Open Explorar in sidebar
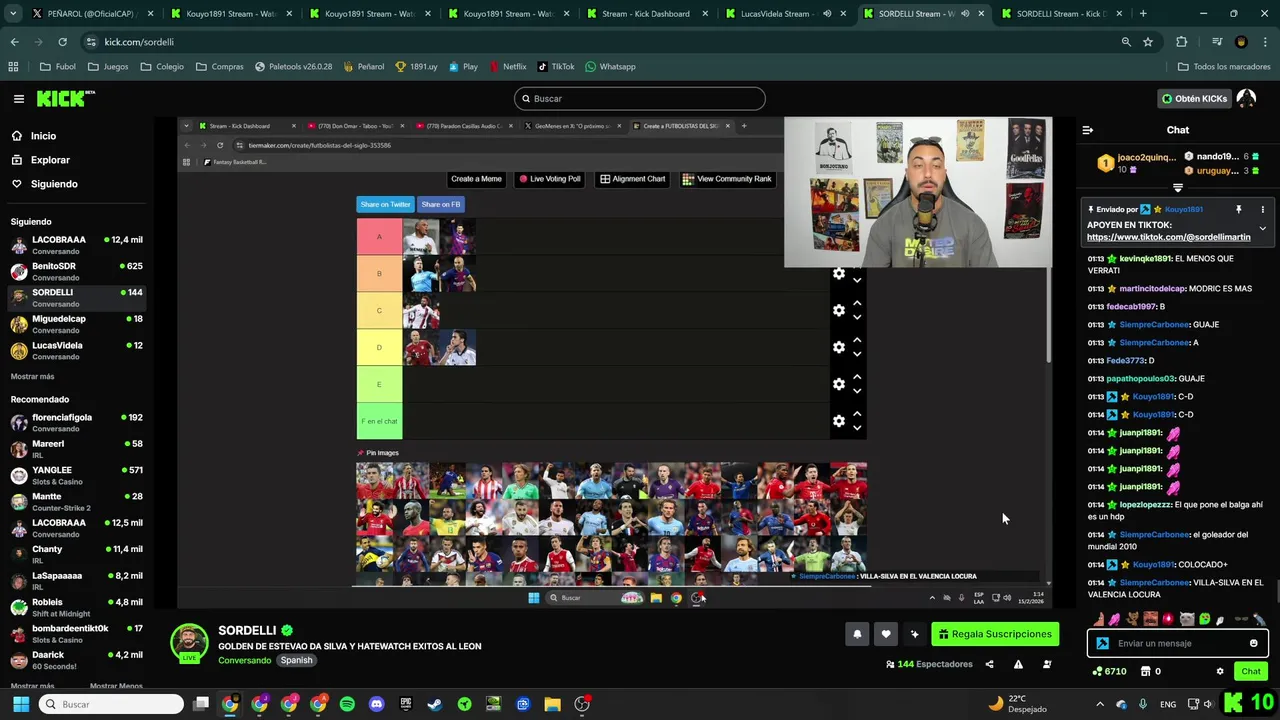 [50, 160]
